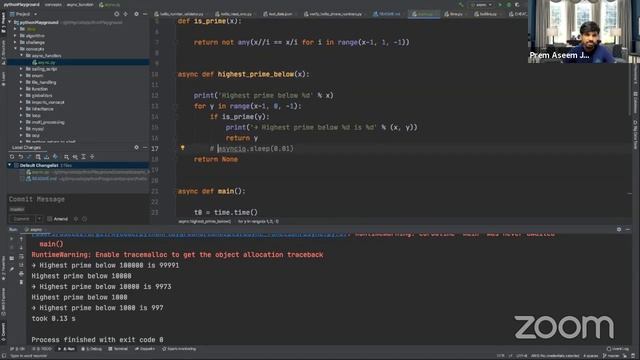Open the Project tool window stripe button
Screen dimensions: 640x360
(3, 23)
